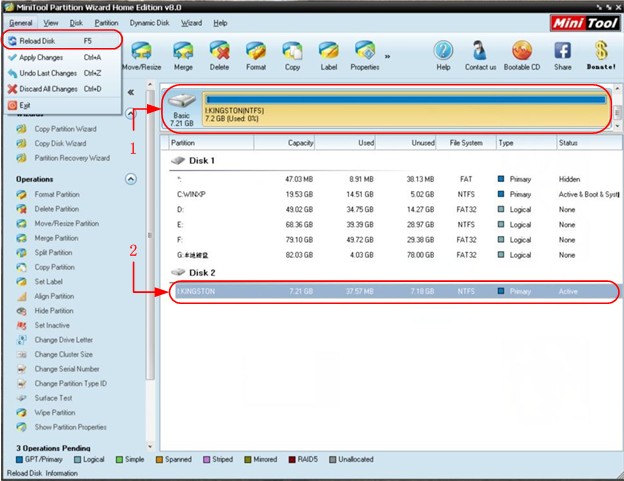Click the Move/Resize toolbar icon

(x=142, y=51)
